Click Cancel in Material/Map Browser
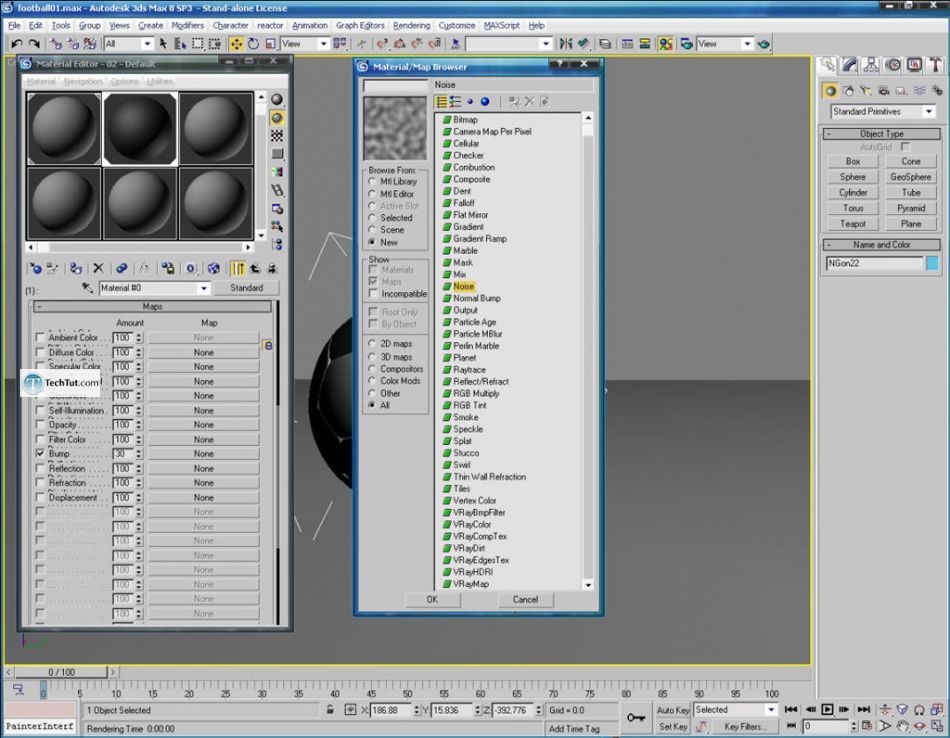The image size is (950, 738). point(525,599)
